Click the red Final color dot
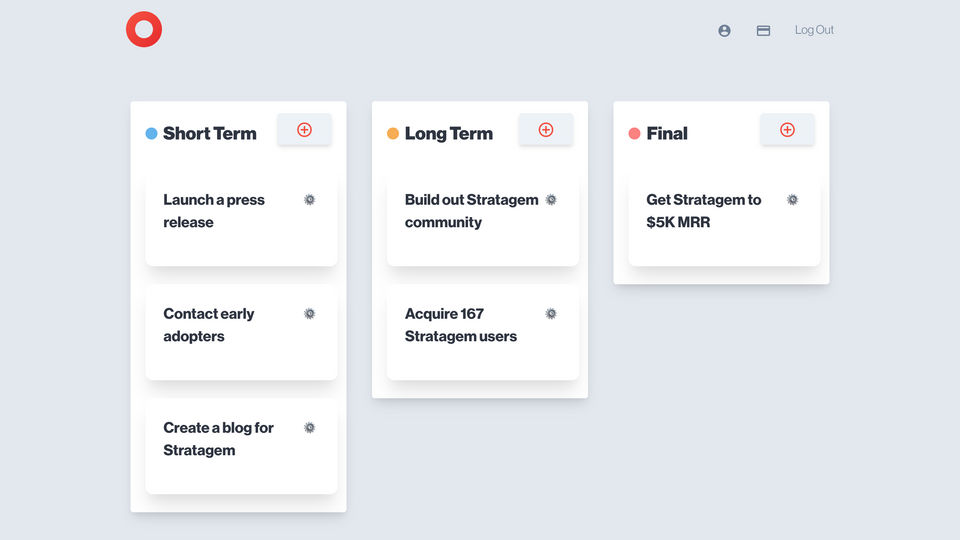 pos(634,133)
